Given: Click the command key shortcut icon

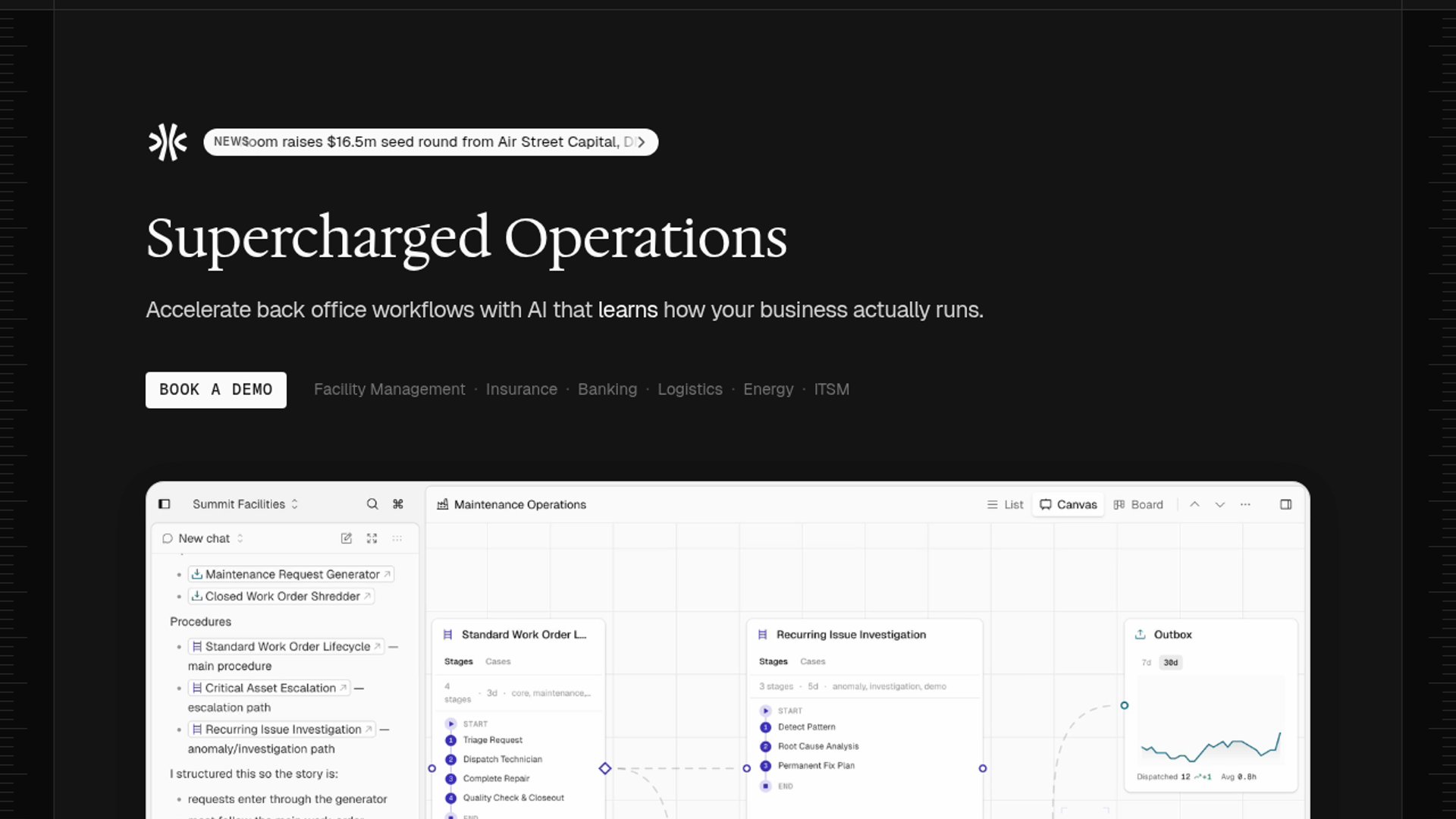Looking at the screenshot, I should pyautogui.click(x=398, y=504).
